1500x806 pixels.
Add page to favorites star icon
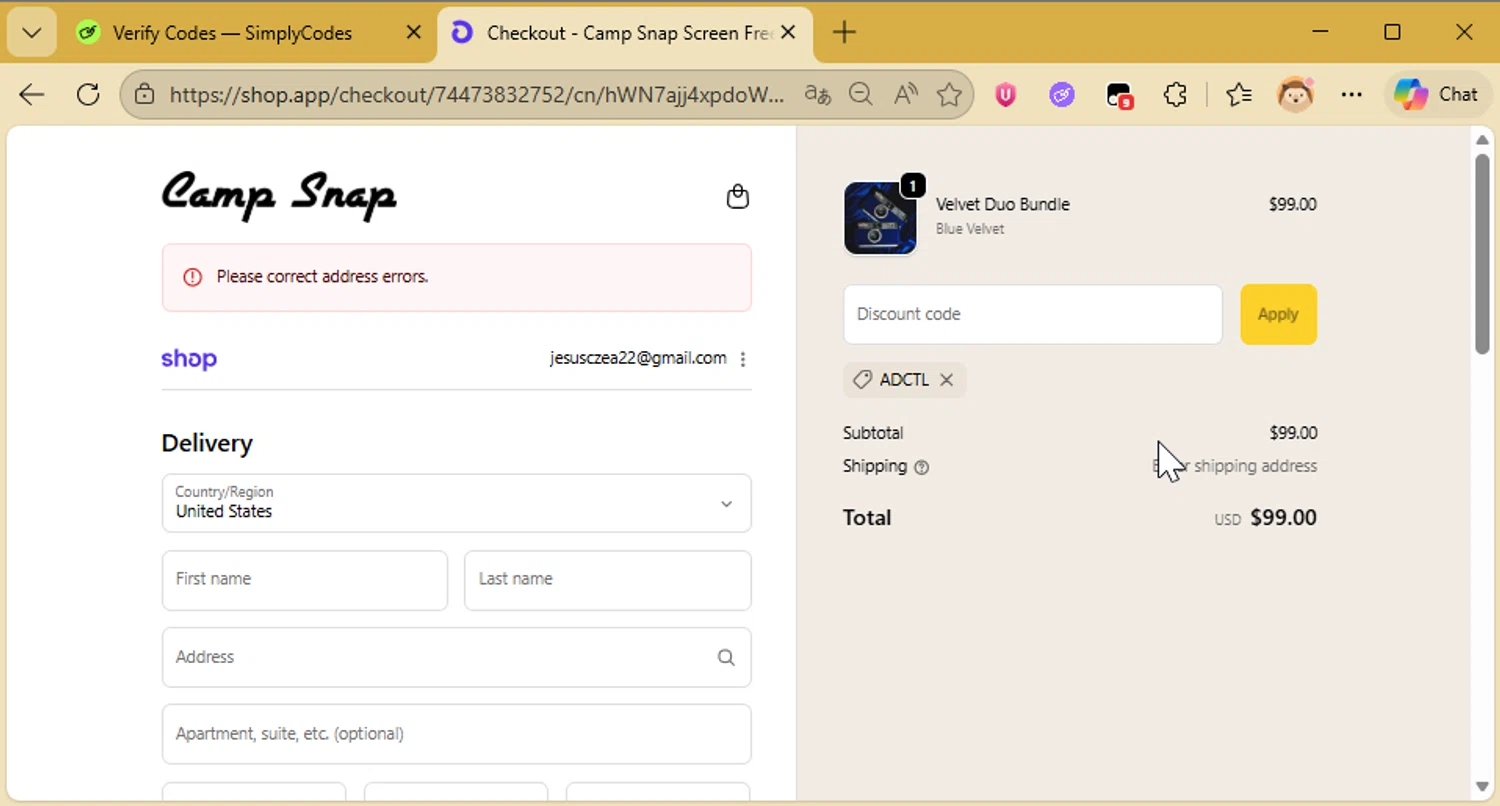(949, 94)
